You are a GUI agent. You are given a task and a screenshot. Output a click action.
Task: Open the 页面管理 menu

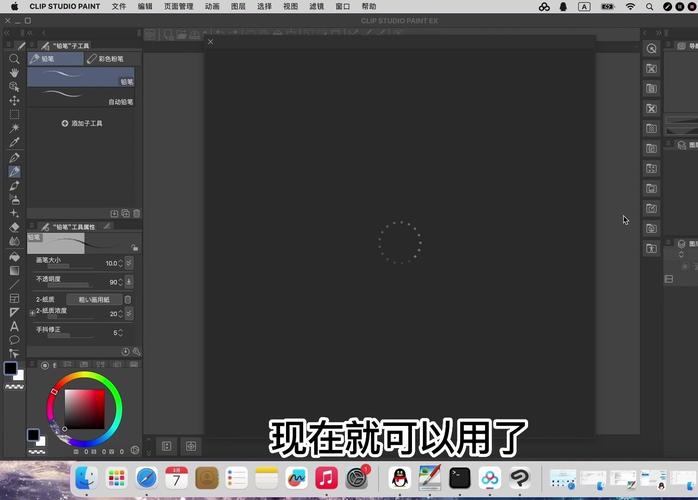coord(179,6)
